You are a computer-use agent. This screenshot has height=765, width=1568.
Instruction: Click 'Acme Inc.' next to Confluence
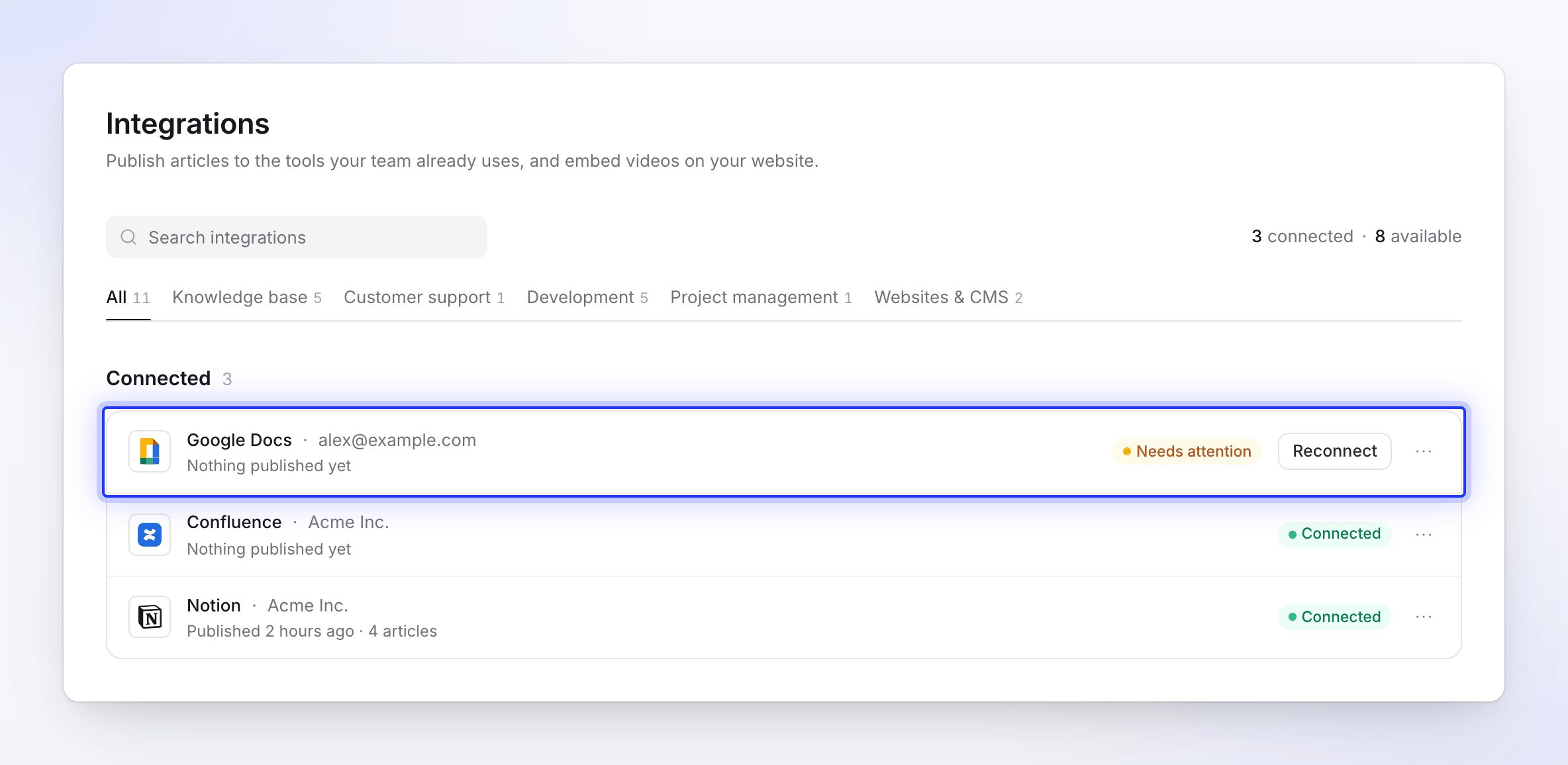pyautogui.click(x=349, y=522)
